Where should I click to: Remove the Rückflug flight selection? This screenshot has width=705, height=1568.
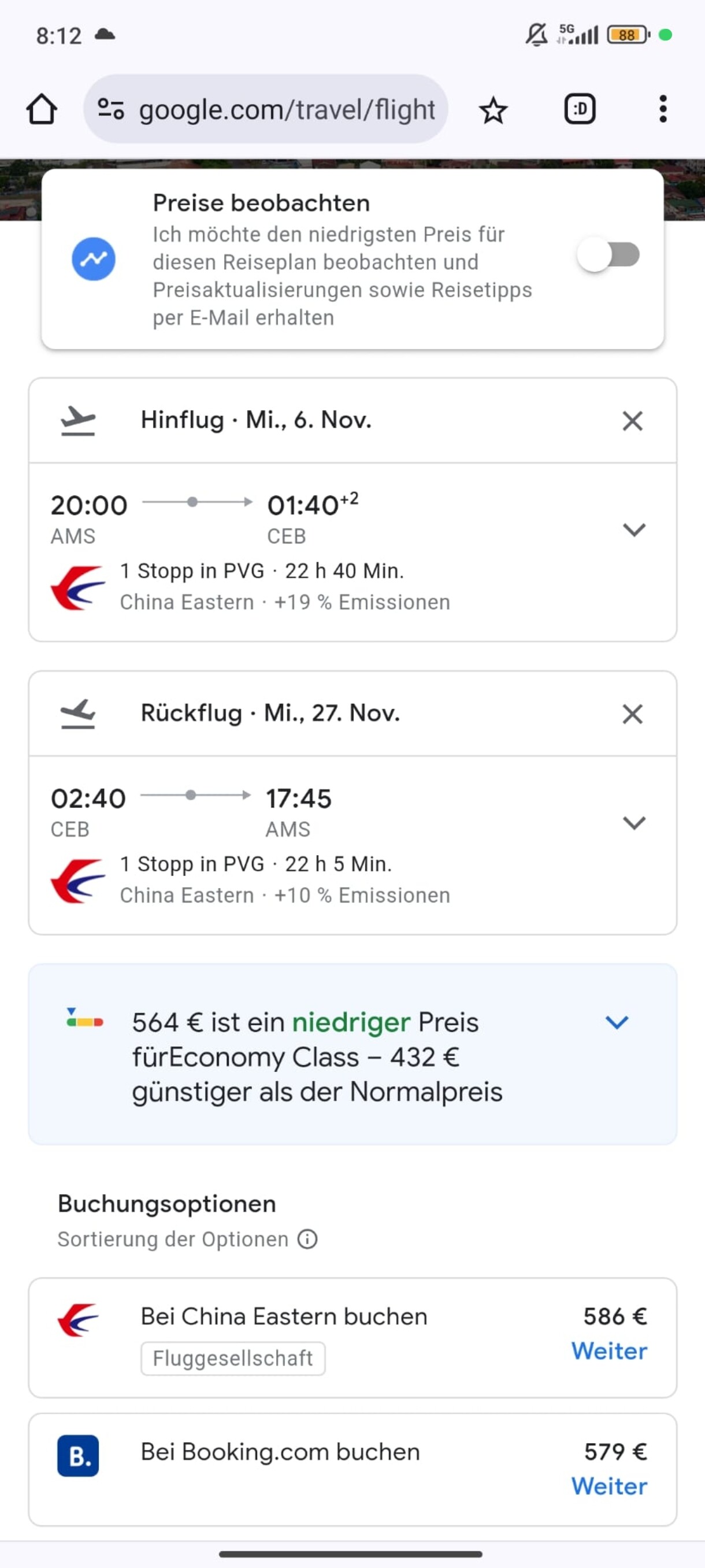click(x=633, y=714)
